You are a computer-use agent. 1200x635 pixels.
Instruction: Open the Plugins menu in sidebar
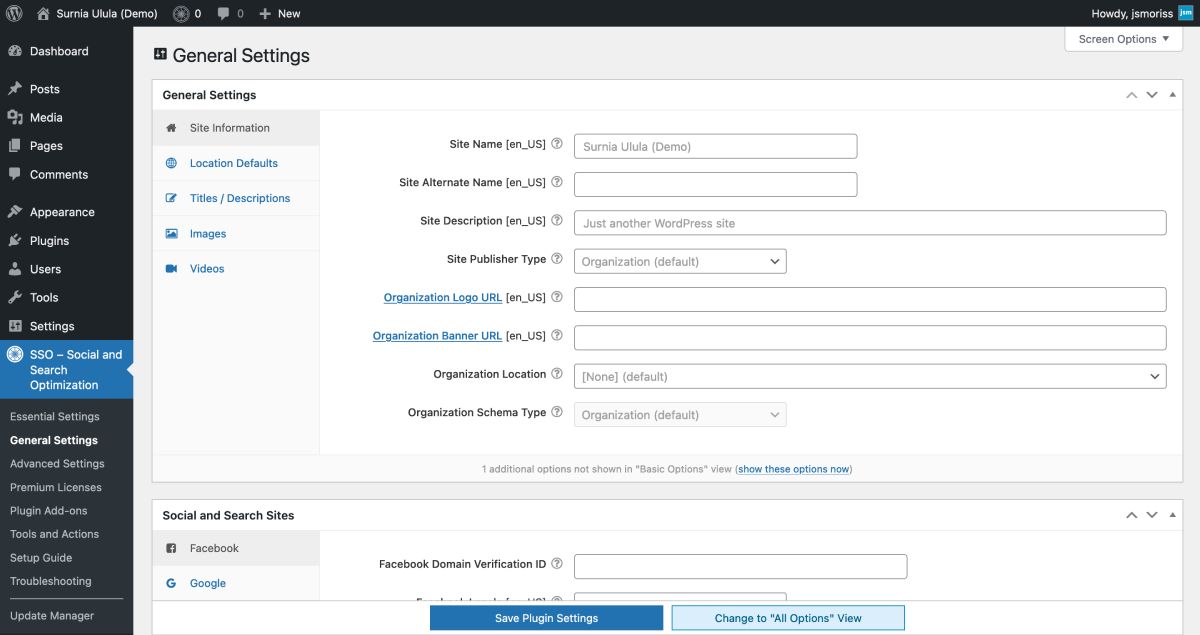49,241
